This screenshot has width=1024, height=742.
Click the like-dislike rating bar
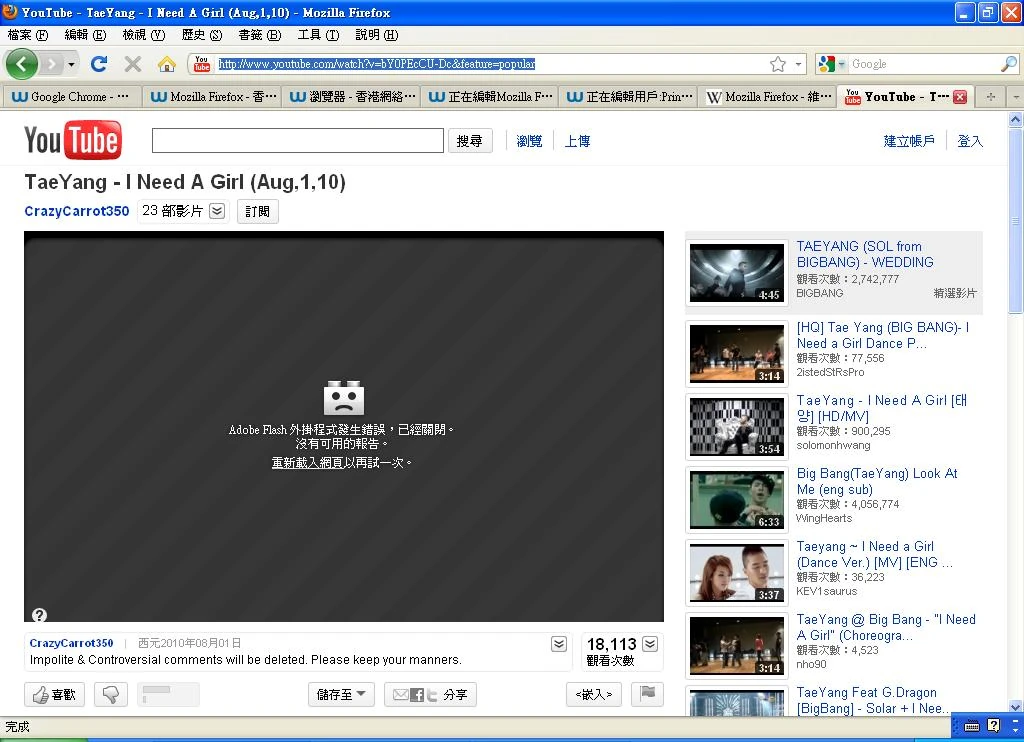(168, 694)
